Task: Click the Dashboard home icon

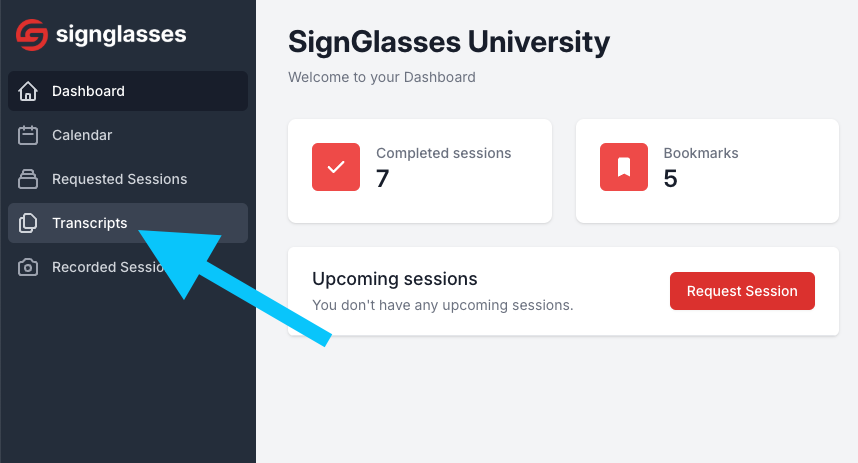Action: 28,91
